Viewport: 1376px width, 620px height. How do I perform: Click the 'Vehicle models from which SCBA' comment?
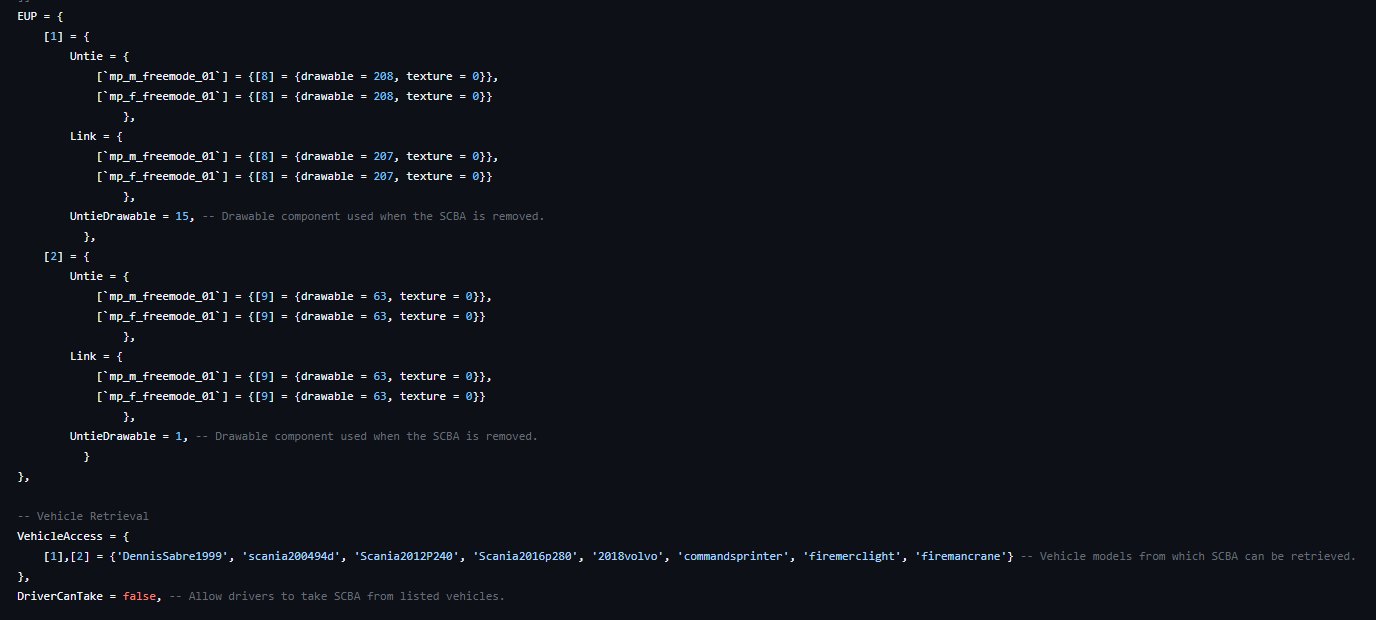(1188, 556)
